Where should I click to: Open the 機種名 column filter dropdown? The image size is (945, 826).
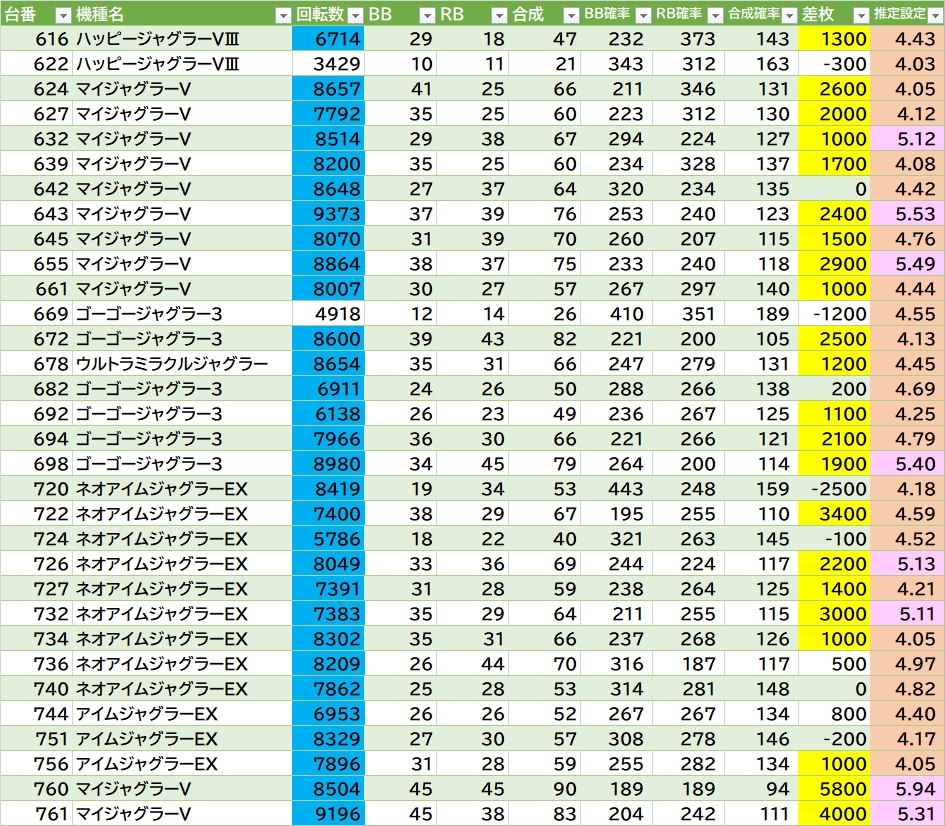pos(282,15)
